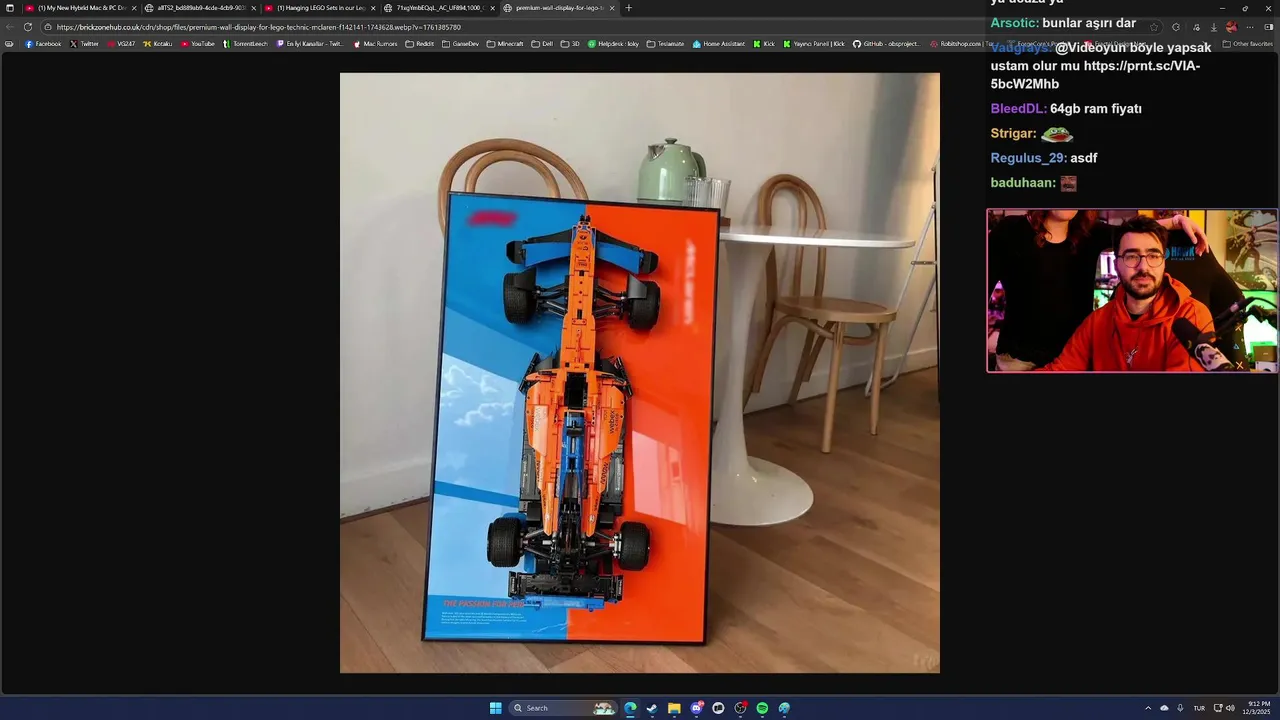Image resolution: width=1280 pixels, height=720 pixels.
Task: Close the Hanging LEGO Sets tab
Action: 373,8
